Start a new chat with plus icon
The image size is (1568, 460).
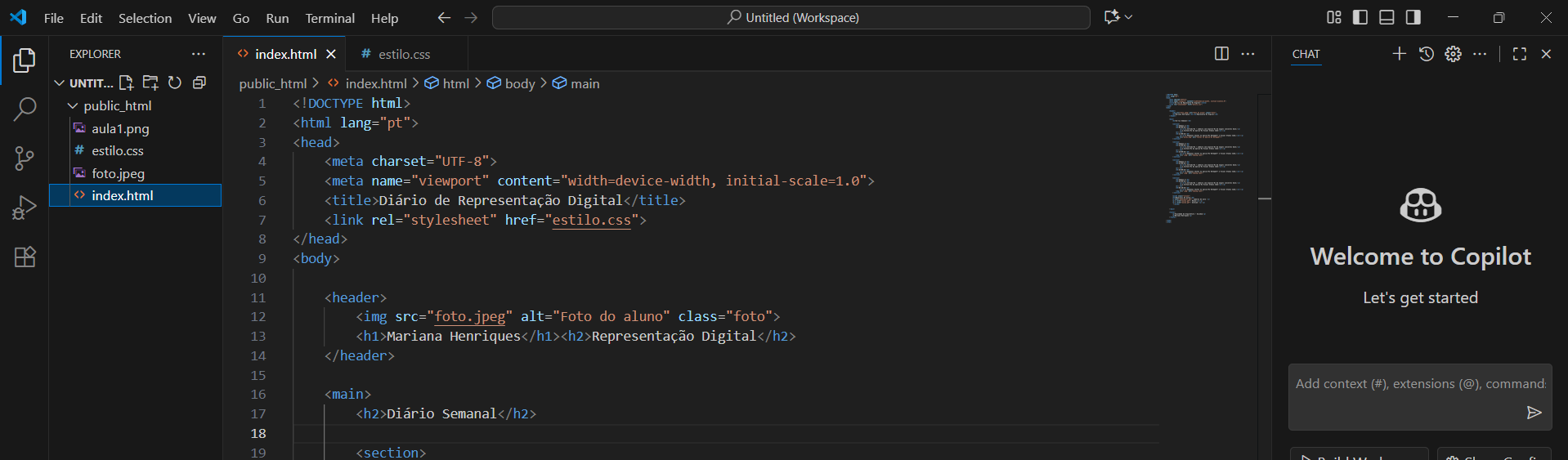click(x=1400, y=54)
